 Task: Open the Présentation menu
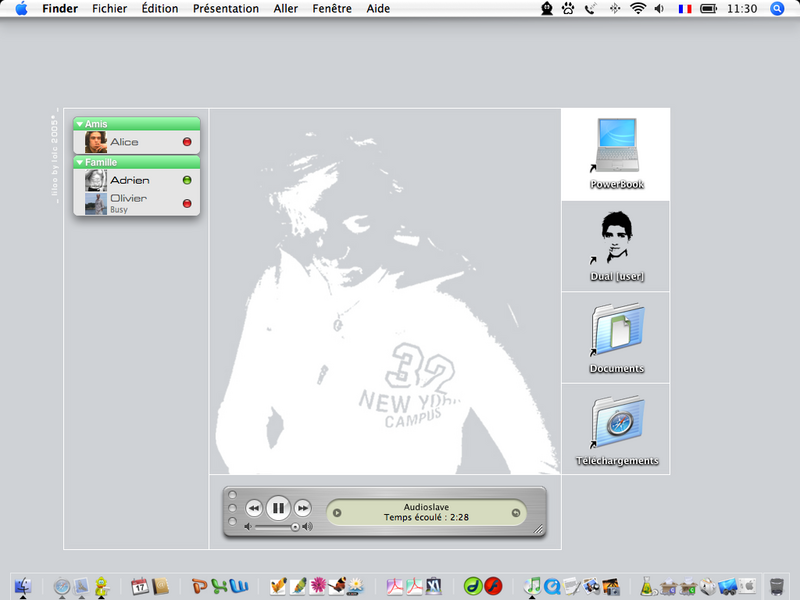[x=226, y=9]
